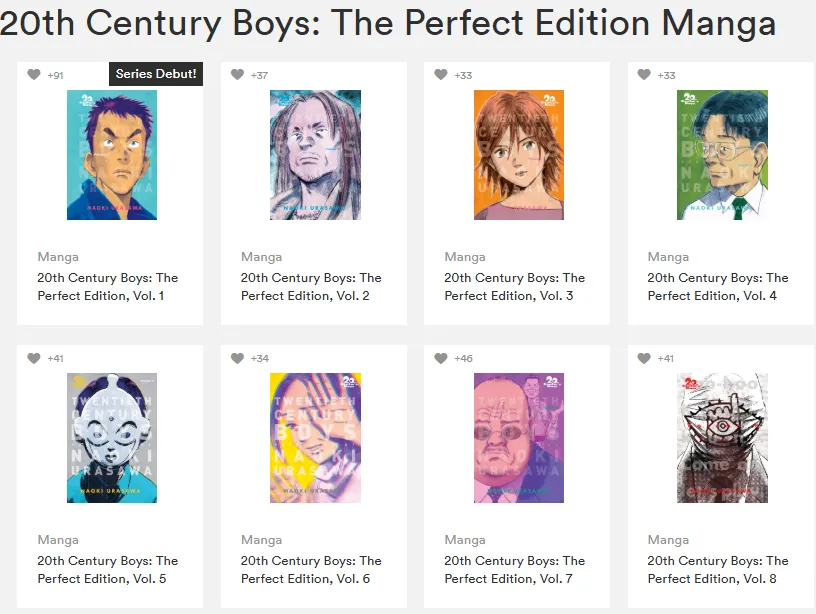Open the orange Vol. 3 cover
Viewport: 816px width, 614px height.
click(x=518, y=155)
